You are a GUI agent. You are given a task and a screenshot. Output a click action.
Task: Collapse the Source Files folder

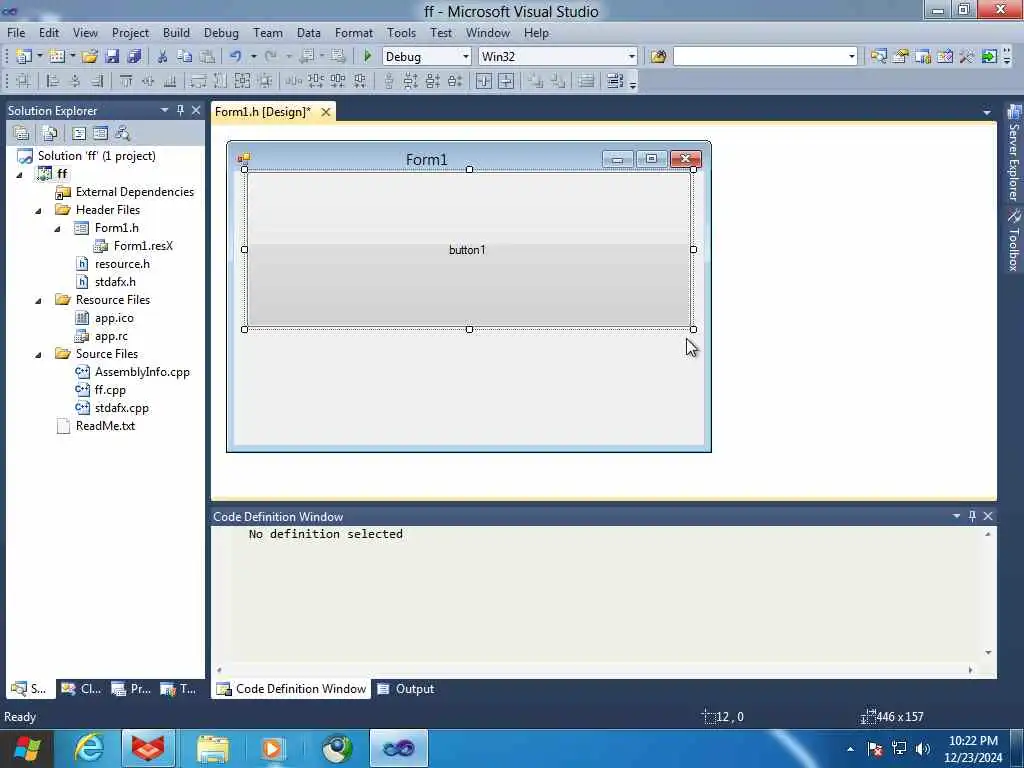pos(38,355)
